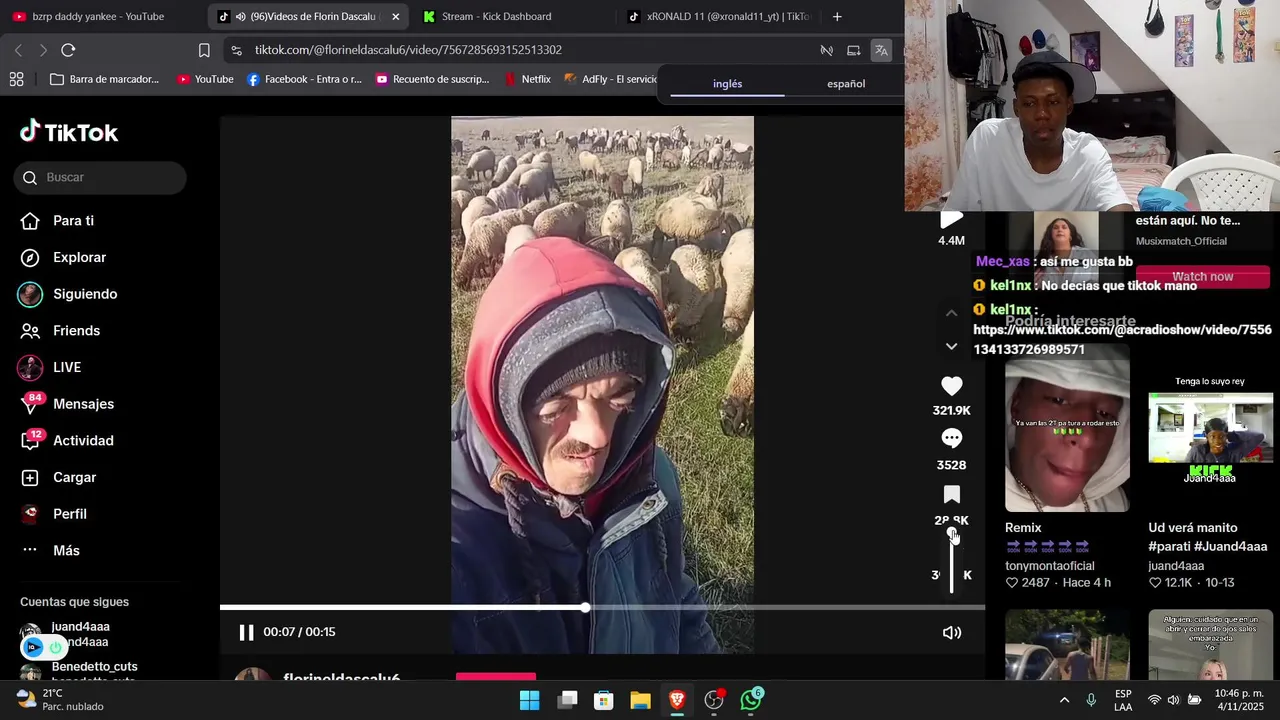The height and width of the screenshot is (720, 1280).
Task: Open comments bubble showing 3528
Action: click(x=951, y=439)
